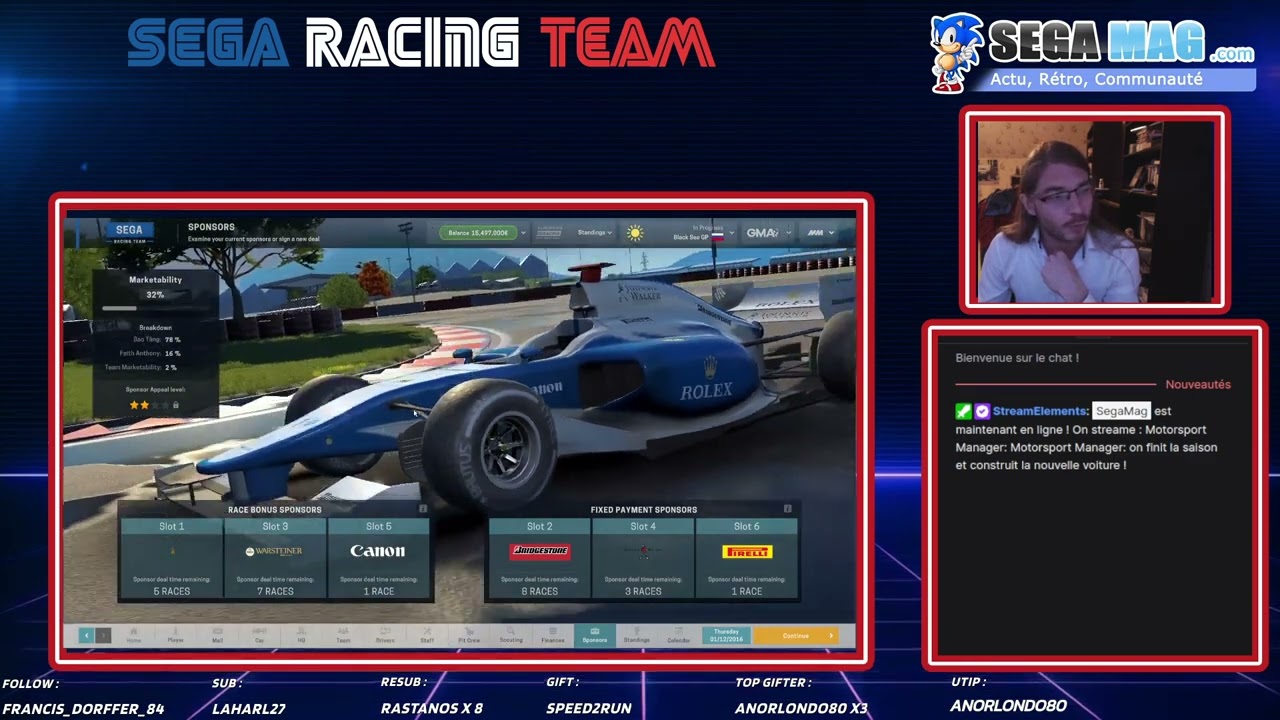Viewport: 1280px width, 720px height.
Task: Click the StreamElements moderator badge icon
Action: (963, 411)
